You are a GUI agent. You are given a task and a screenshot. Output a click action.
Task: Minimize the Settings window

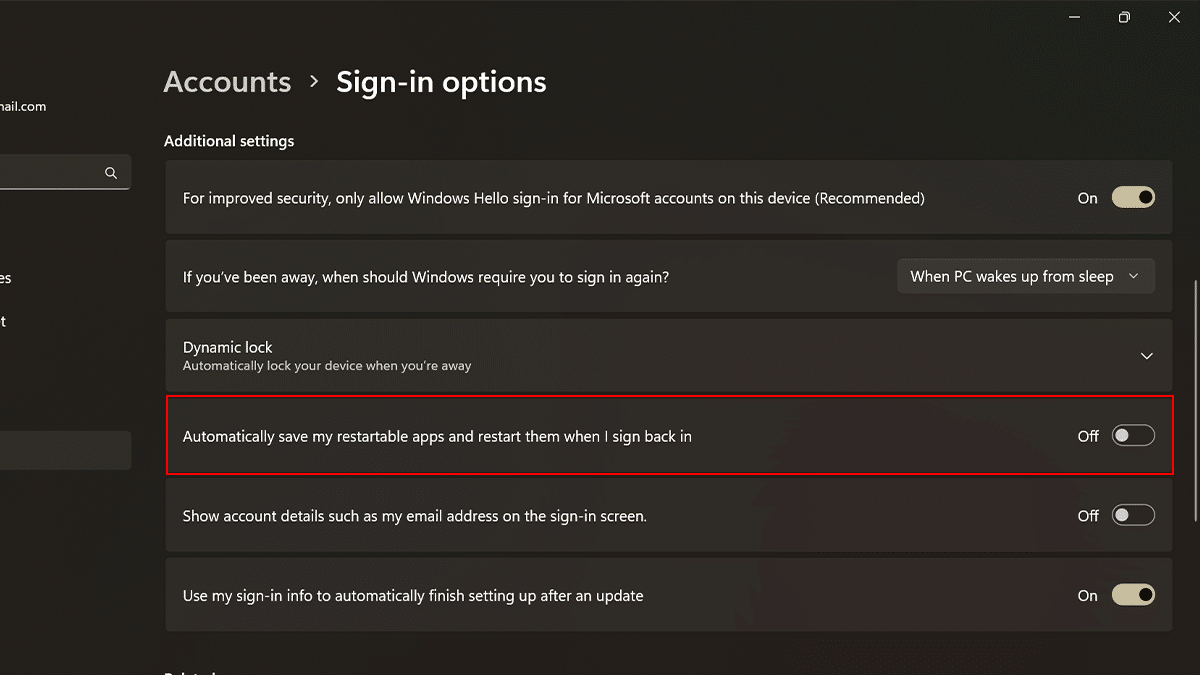point(1074,17)
